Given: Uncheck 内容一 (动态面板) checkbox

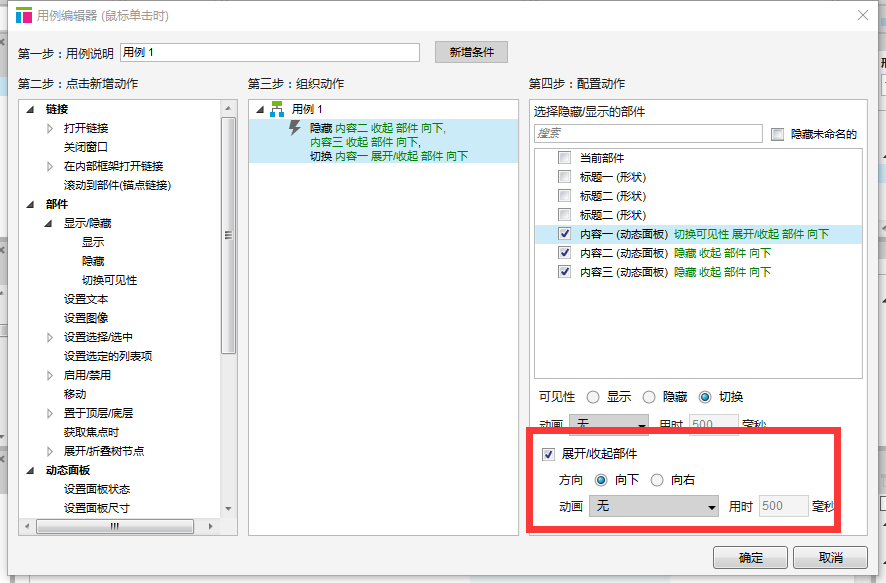Looking at the screenshot, I should click(564, 233).
